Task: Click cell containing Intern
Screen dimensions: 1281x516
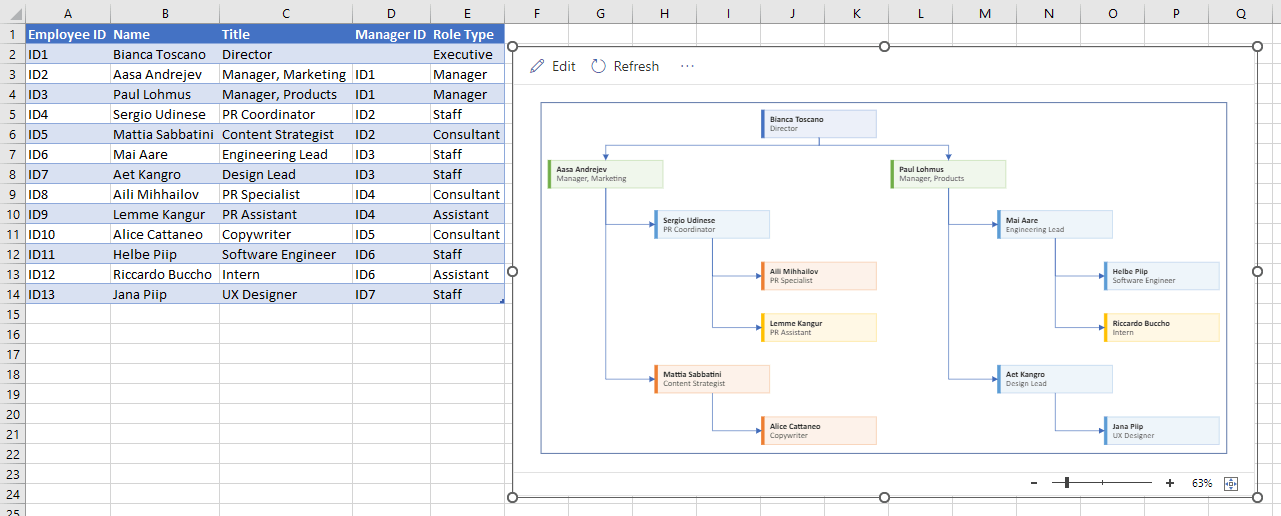Action: (286, 274)
